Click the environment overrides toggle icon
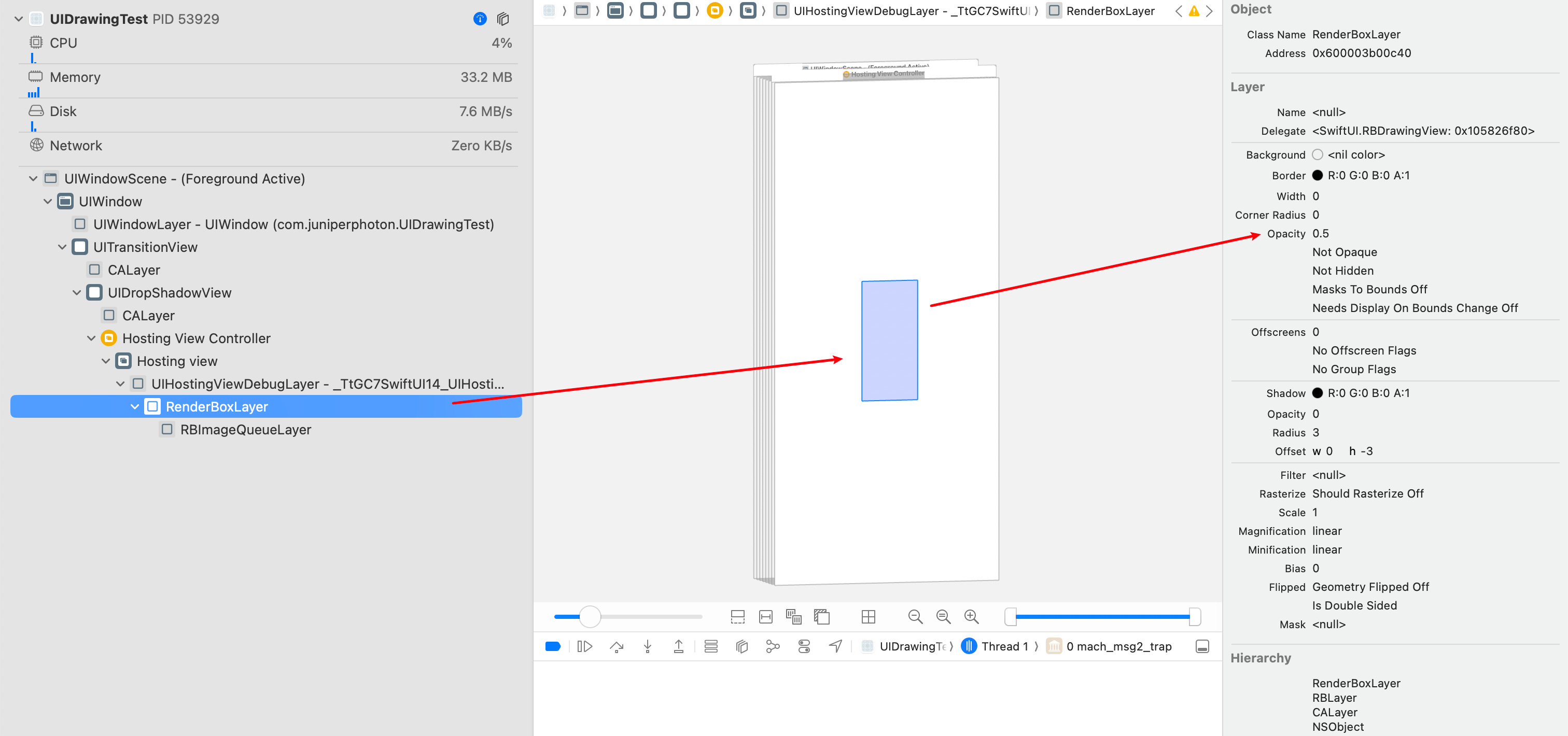1568x736 pixels. (804, 646)
